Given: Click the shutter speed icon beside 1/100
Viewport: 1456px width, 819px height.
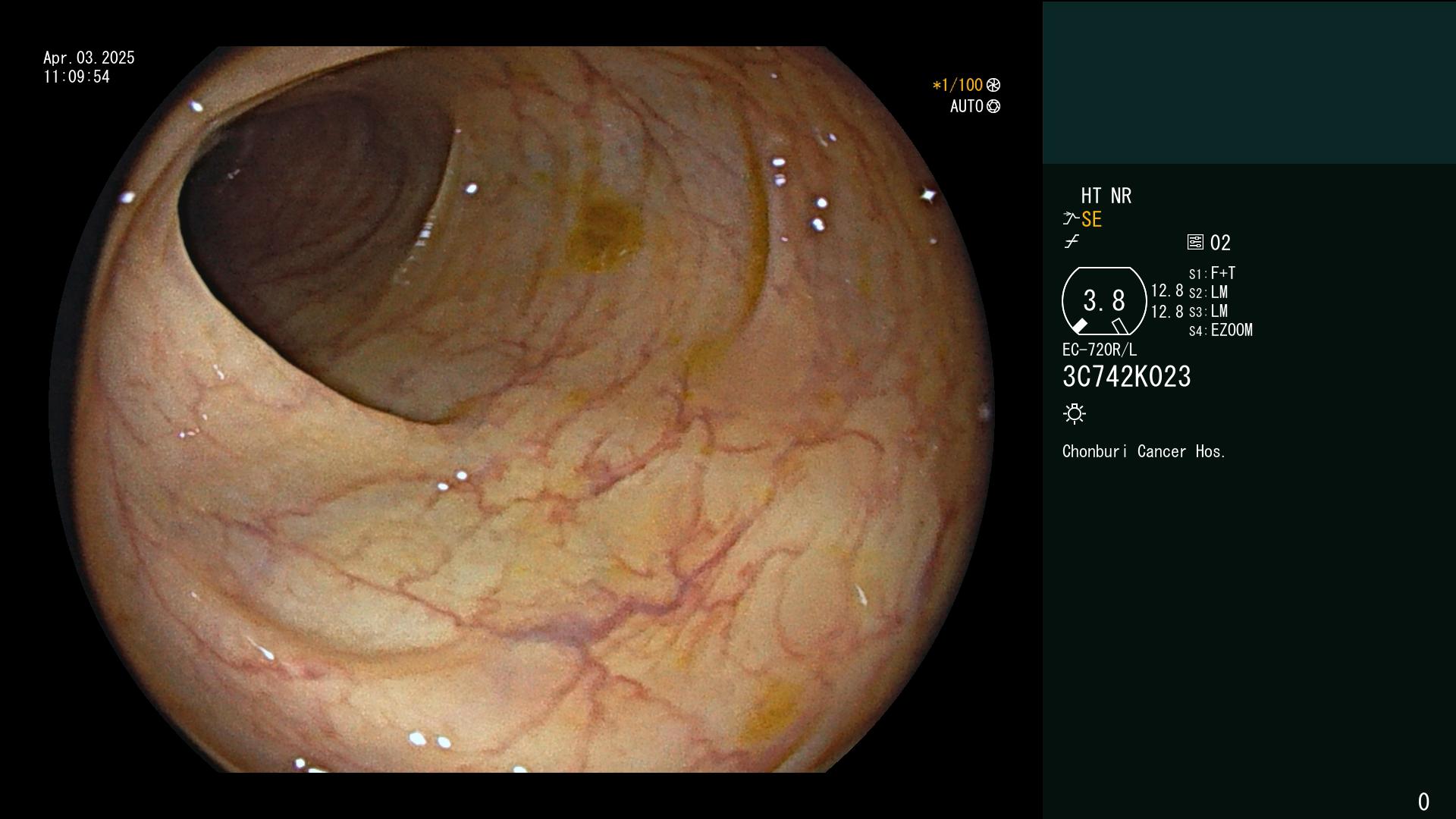Looking at the screenshot, I should click(x=993, y=85).
